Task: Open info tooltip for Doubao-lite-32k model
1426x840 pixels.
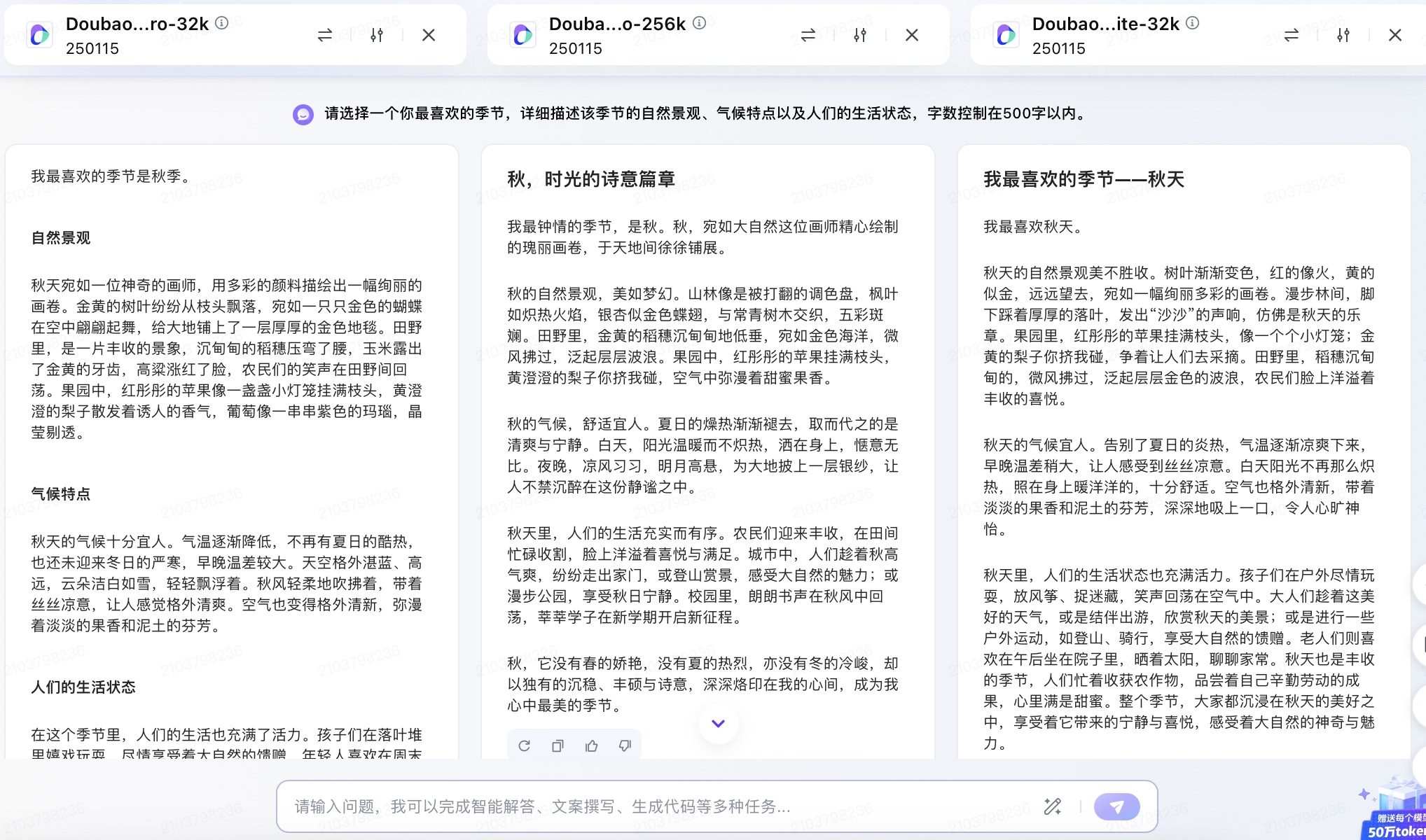Action: (1193, 23)
